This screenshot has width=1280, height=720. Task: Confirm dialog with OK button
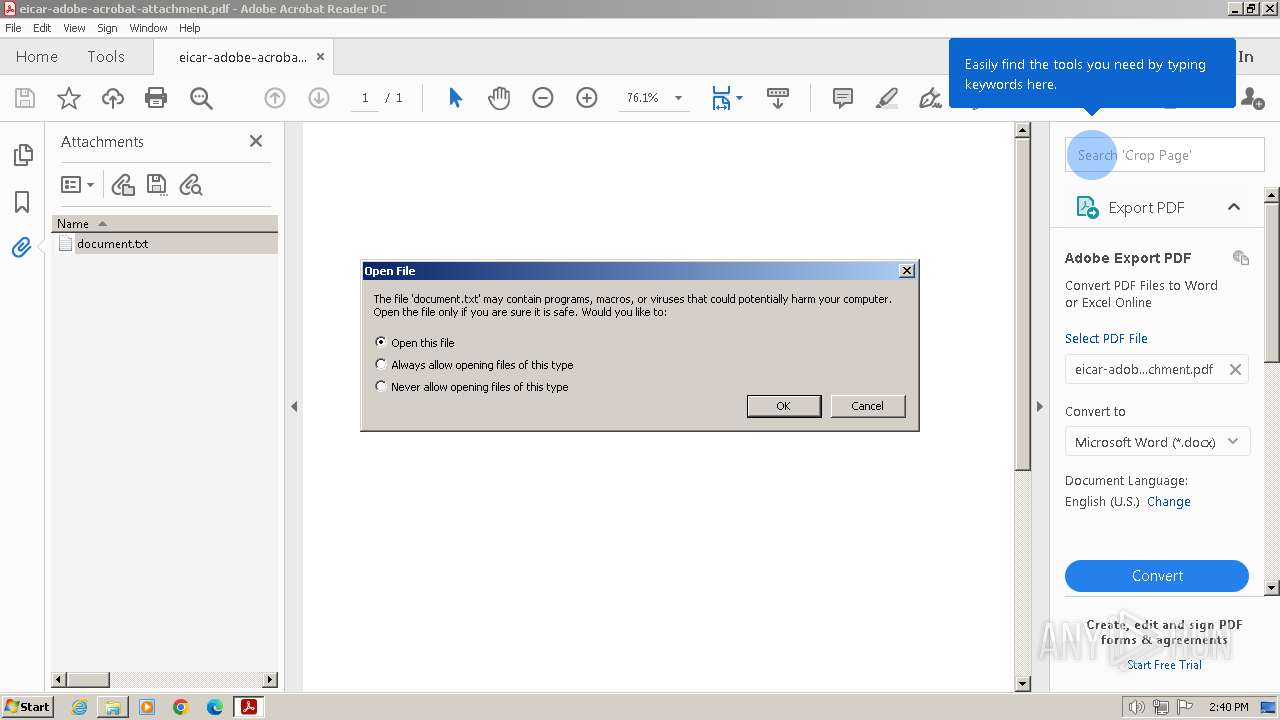[784, 406]
